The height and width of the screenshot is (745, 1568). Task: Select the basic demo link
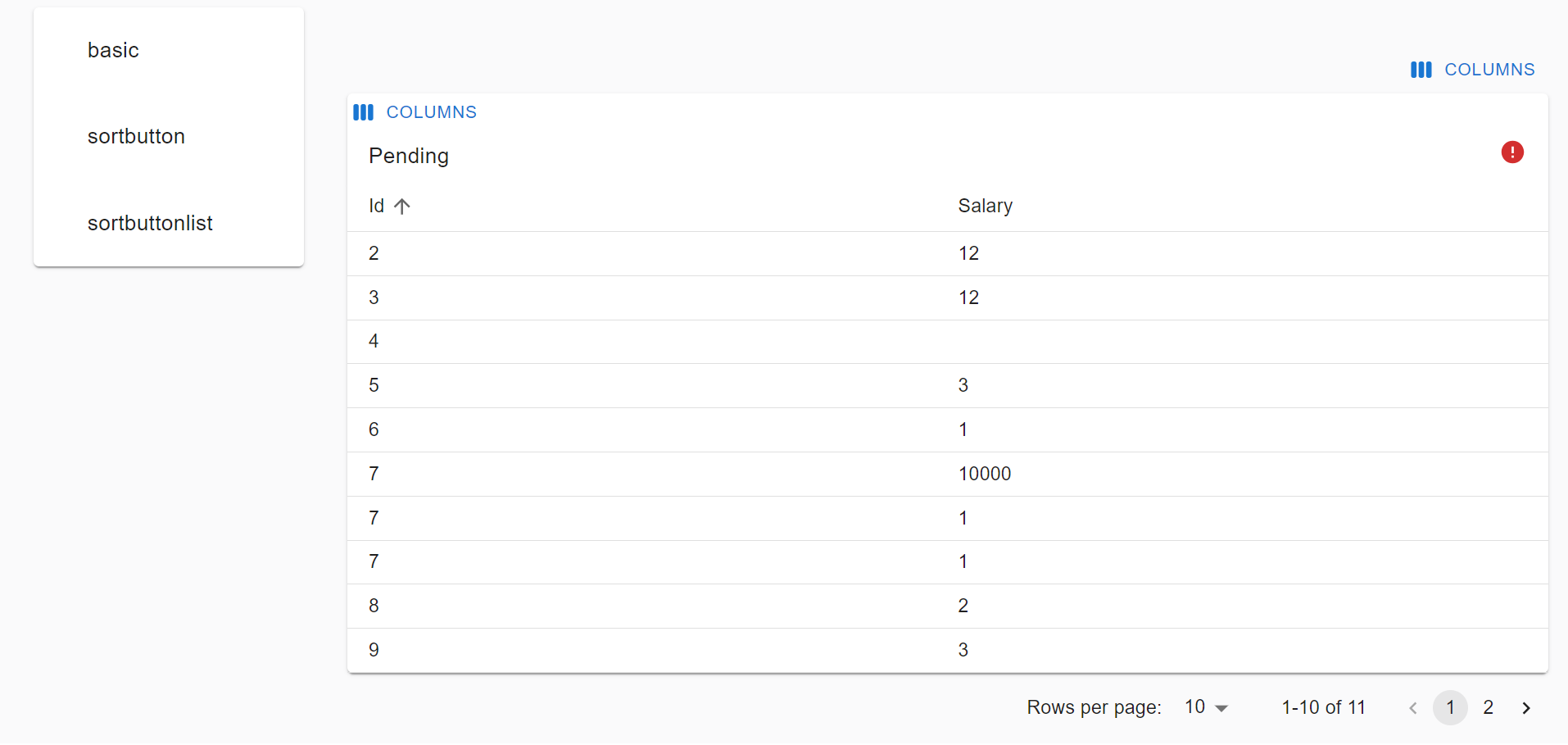click(x=113, y=50)
